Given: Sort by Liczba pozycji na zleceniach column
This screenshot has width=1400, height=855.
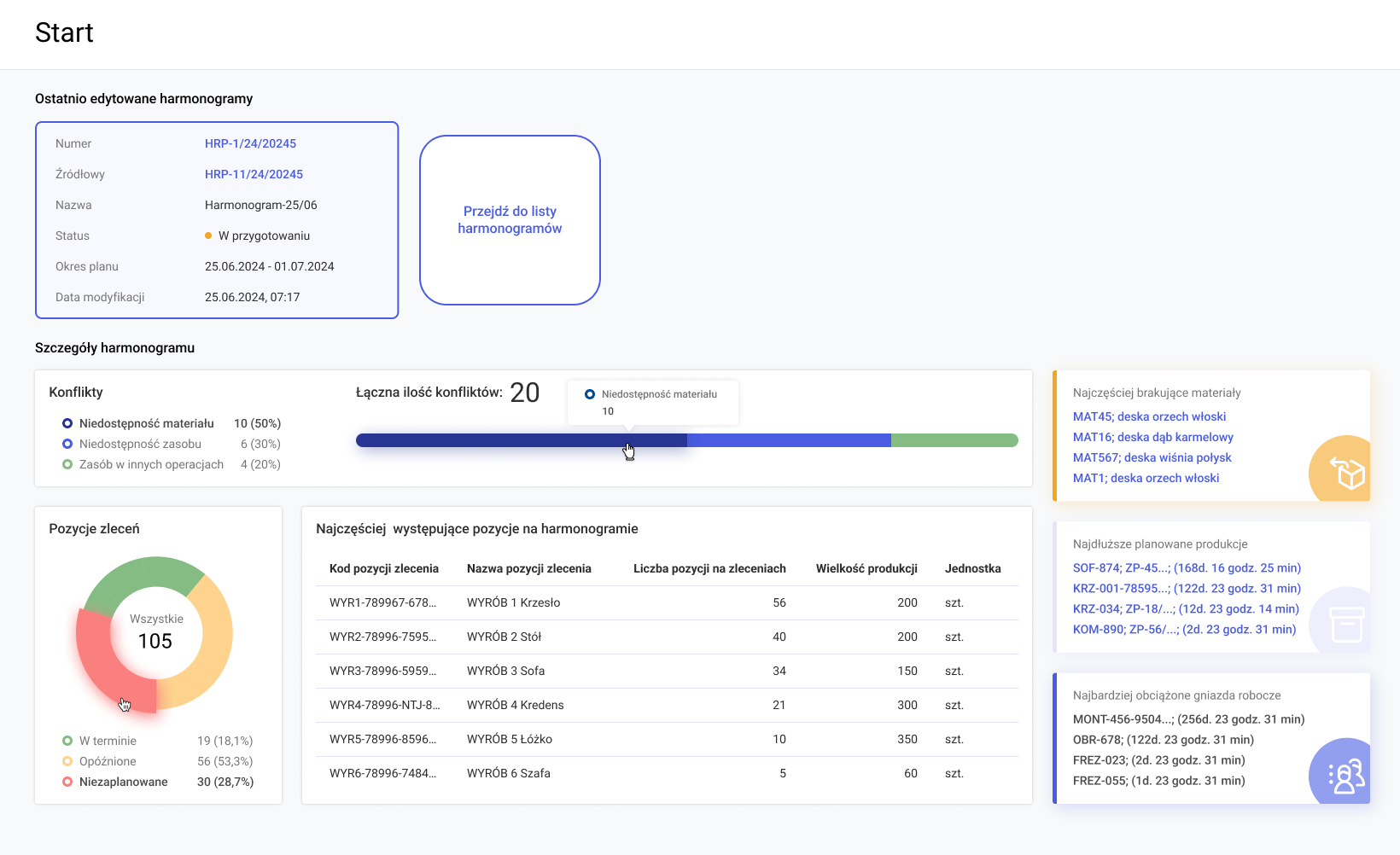Looking at the screenshot, I should click(x=709, y=568).
